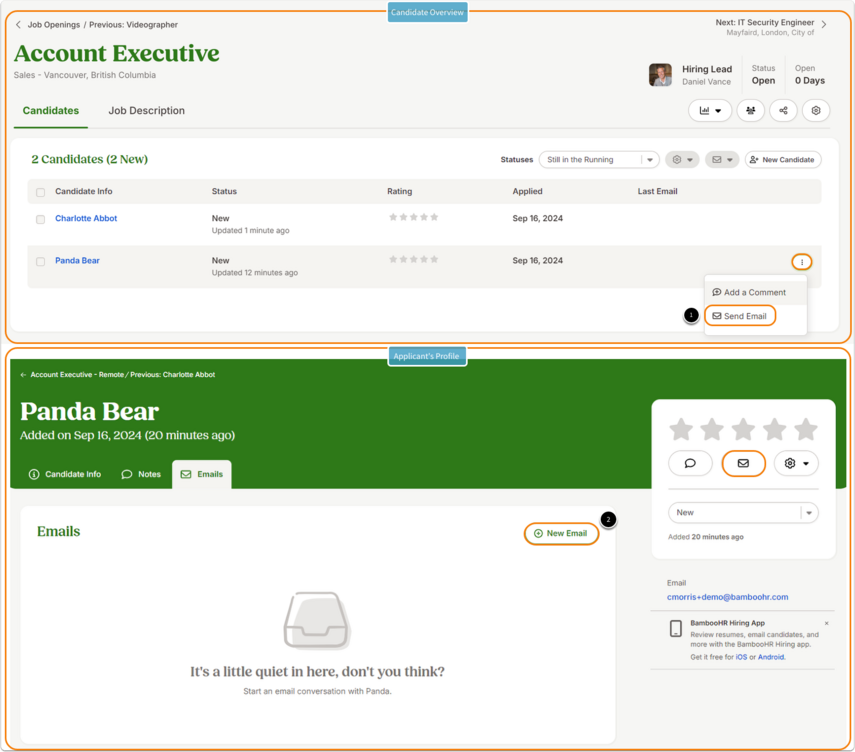This screenshot has height=752, width=855.
Task: Click the phone icon in the Hiring App notice
Action: click(x=676, y=628)
